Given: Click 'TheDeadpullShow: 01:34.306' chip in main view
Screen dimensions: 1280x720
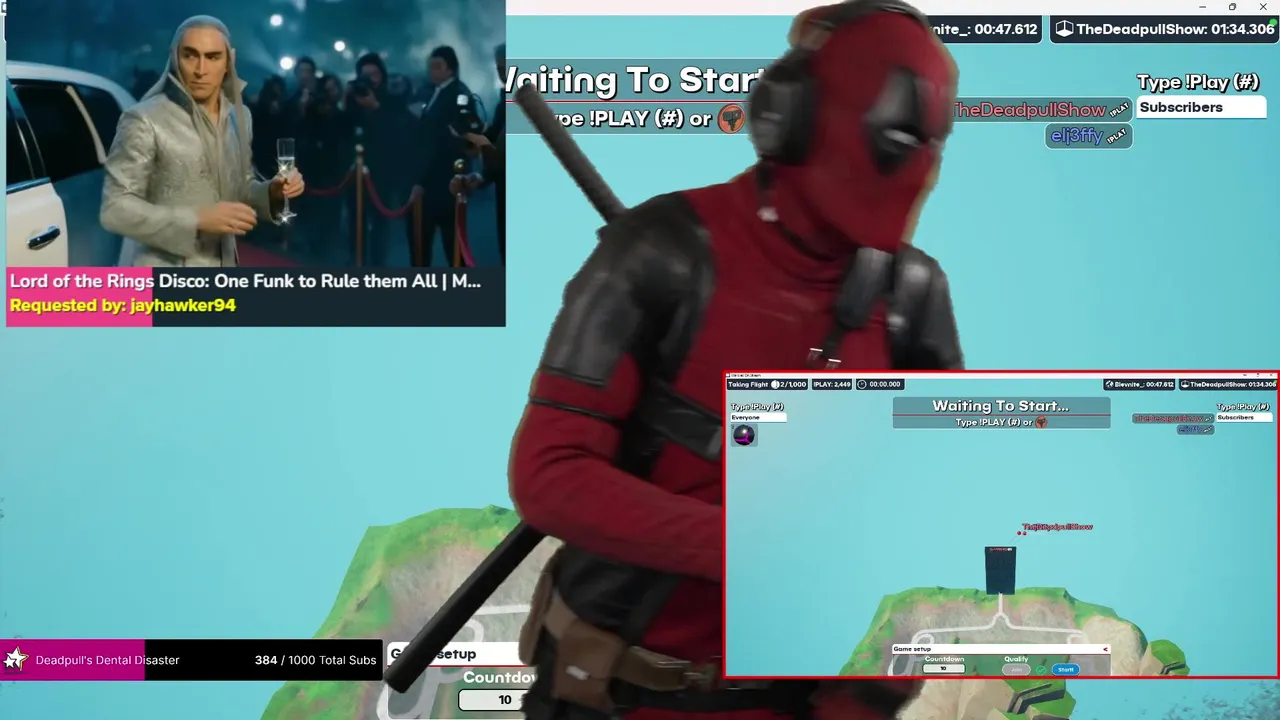Looking at the screenshot, I should [x=1164, y=29].
